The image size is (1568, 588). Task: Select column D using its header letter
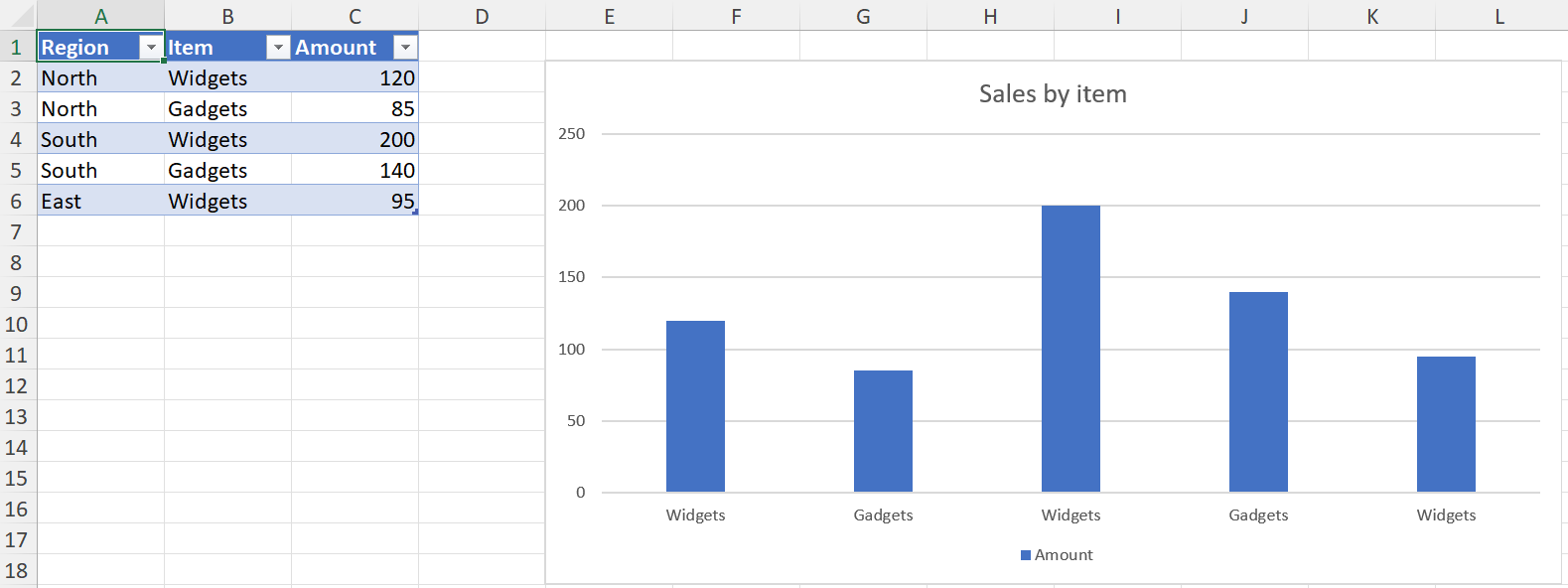tap(482, 16)
